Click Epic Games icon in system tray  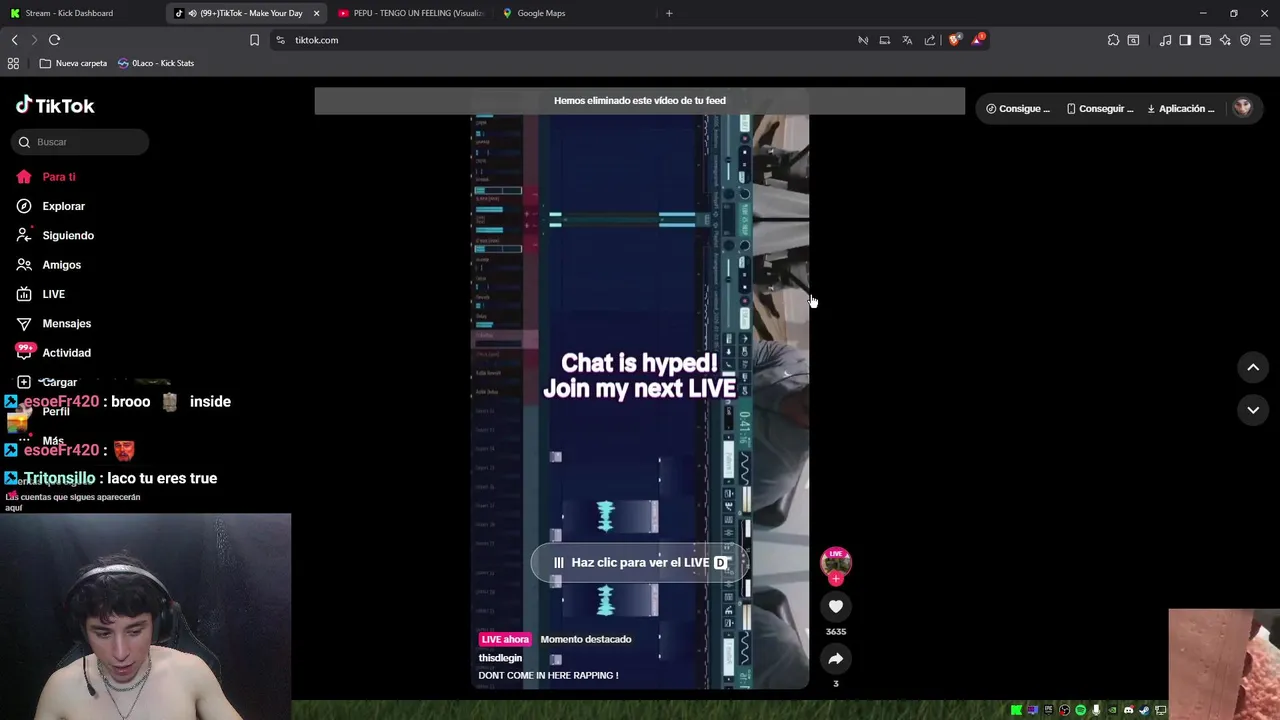pyautogui.click(x=1048, y=710)
